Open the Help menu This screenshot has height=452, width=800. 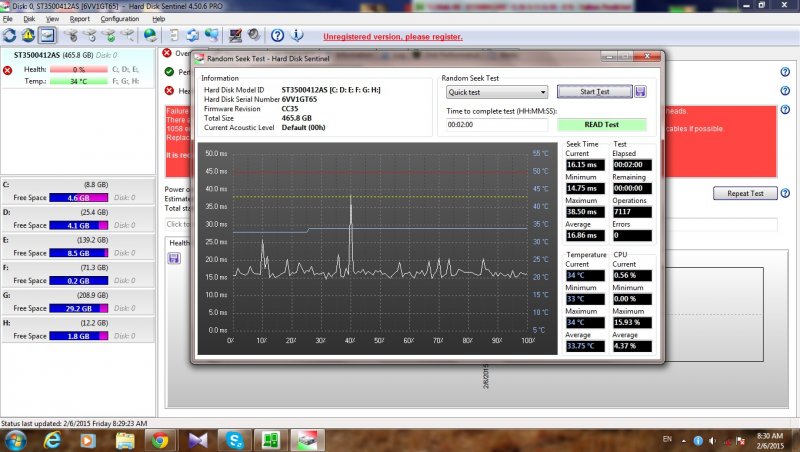159,19
